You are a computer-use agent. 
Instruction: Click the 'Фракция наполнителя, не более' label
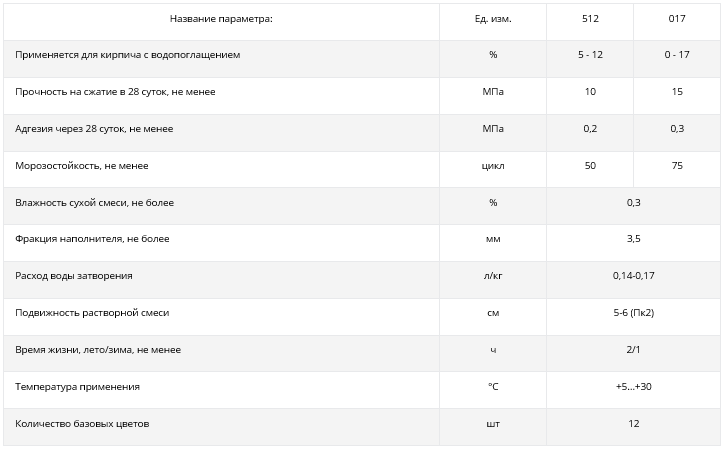[93, 239]
